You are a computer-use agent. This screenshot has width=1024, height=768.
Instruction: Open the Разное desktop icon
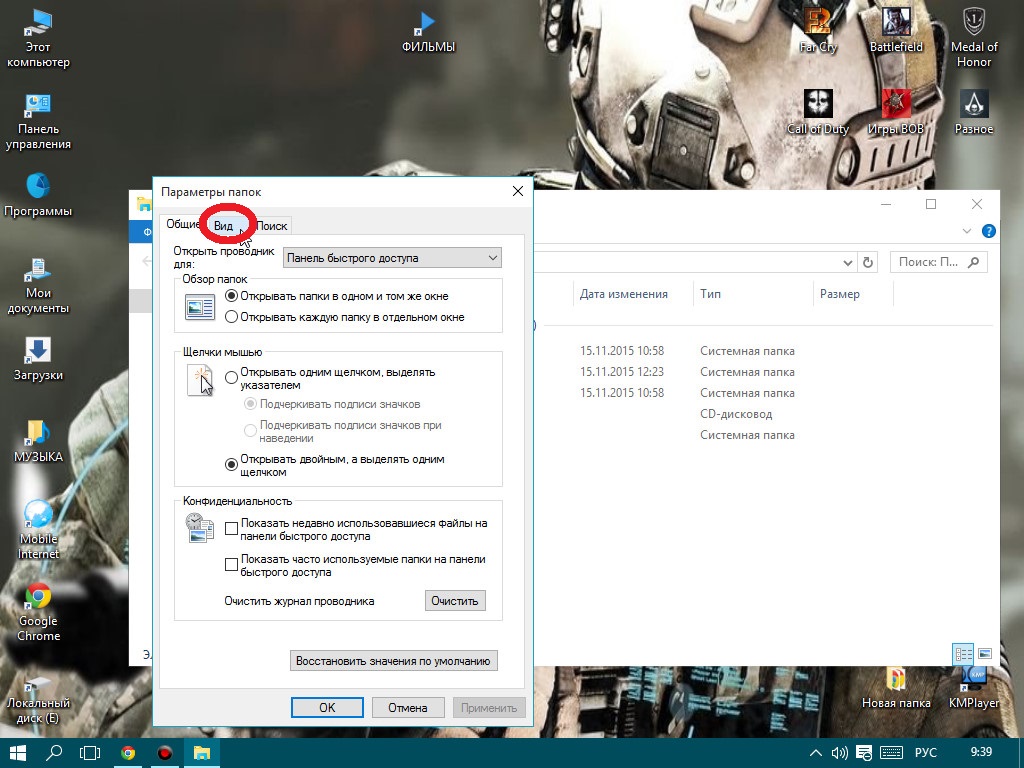coord(974,112)
